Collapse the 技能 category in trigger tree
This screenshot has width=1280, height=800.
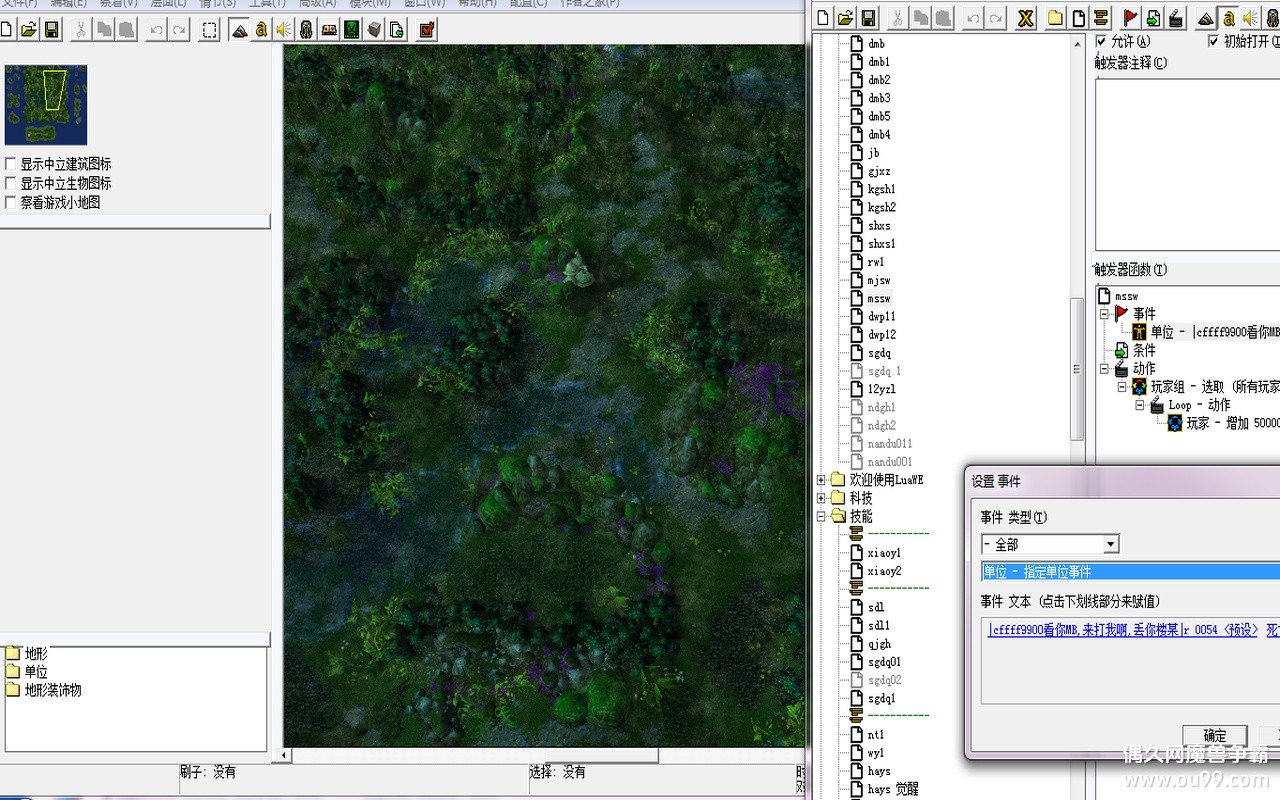822,516
